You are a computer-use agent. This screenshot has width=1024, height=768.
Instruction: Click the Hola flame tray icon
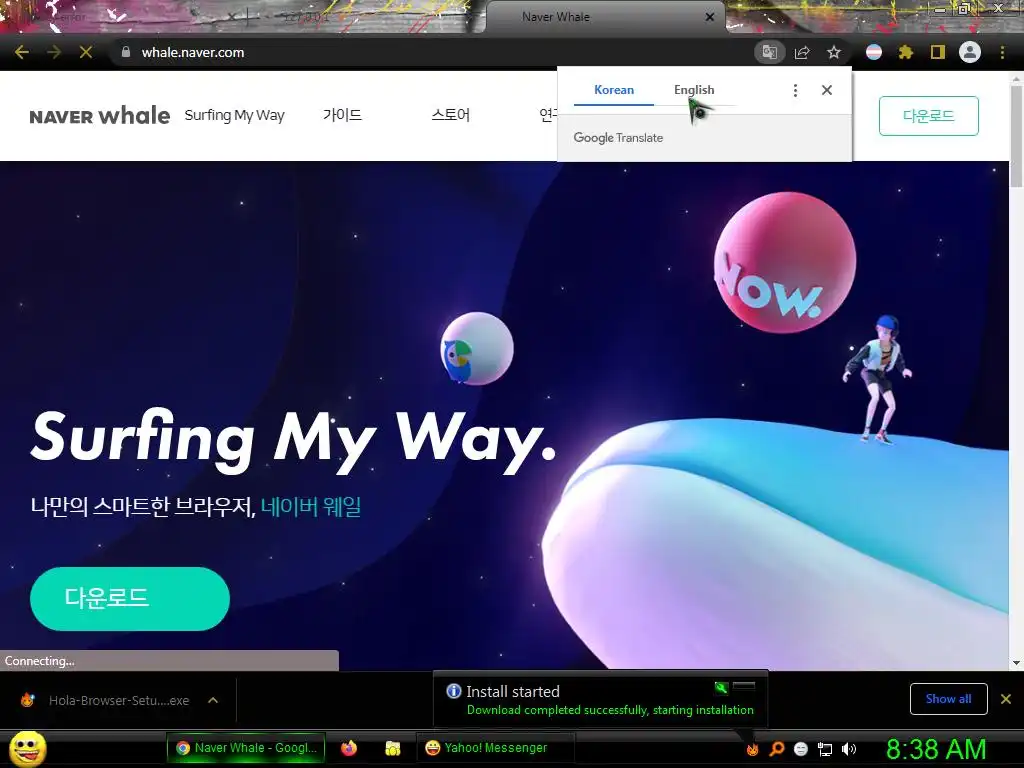[752, 749]
